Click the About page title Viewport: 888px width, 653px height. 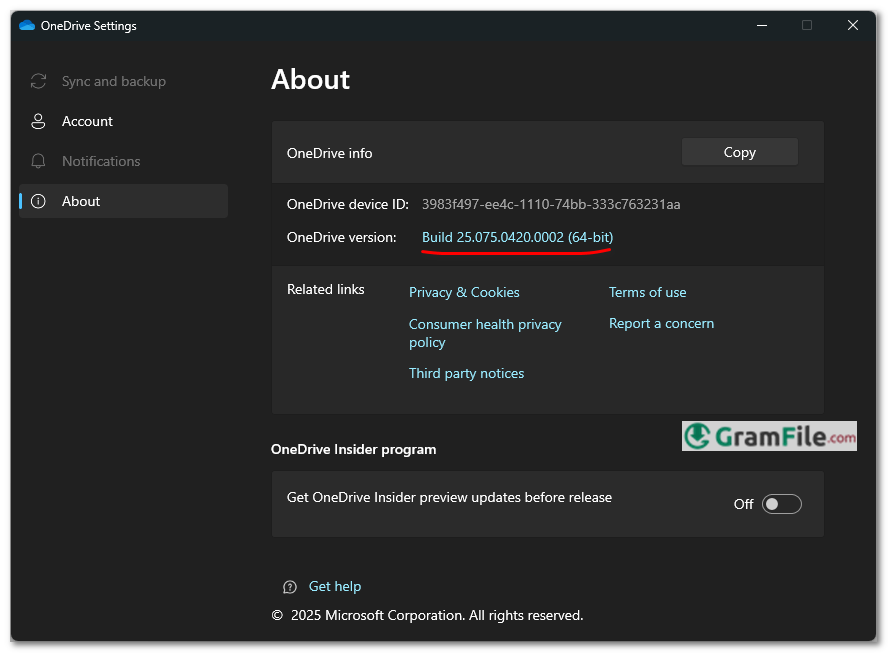click(x=310, y=79)
